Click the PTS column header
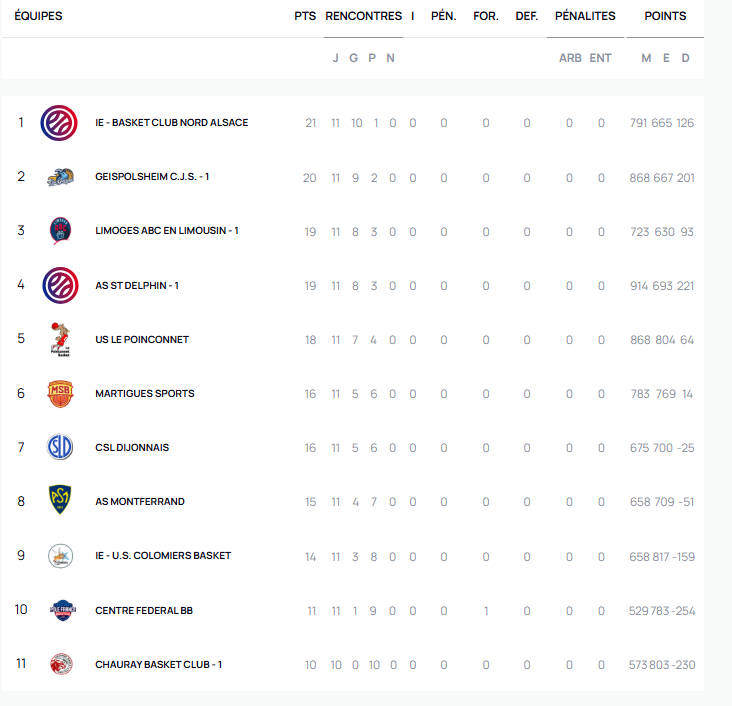Screen dimensions: 732x706 click(305, 16)
